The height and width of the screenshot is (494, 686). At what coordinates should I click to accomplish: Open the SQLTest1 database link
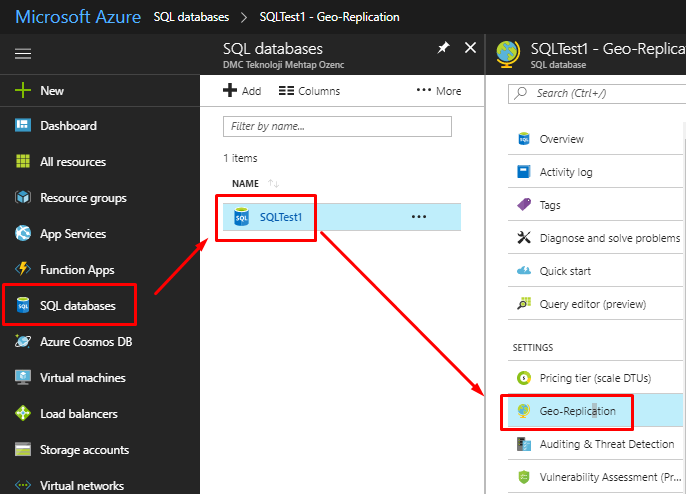pyautogui.click(x=281, y=217)
